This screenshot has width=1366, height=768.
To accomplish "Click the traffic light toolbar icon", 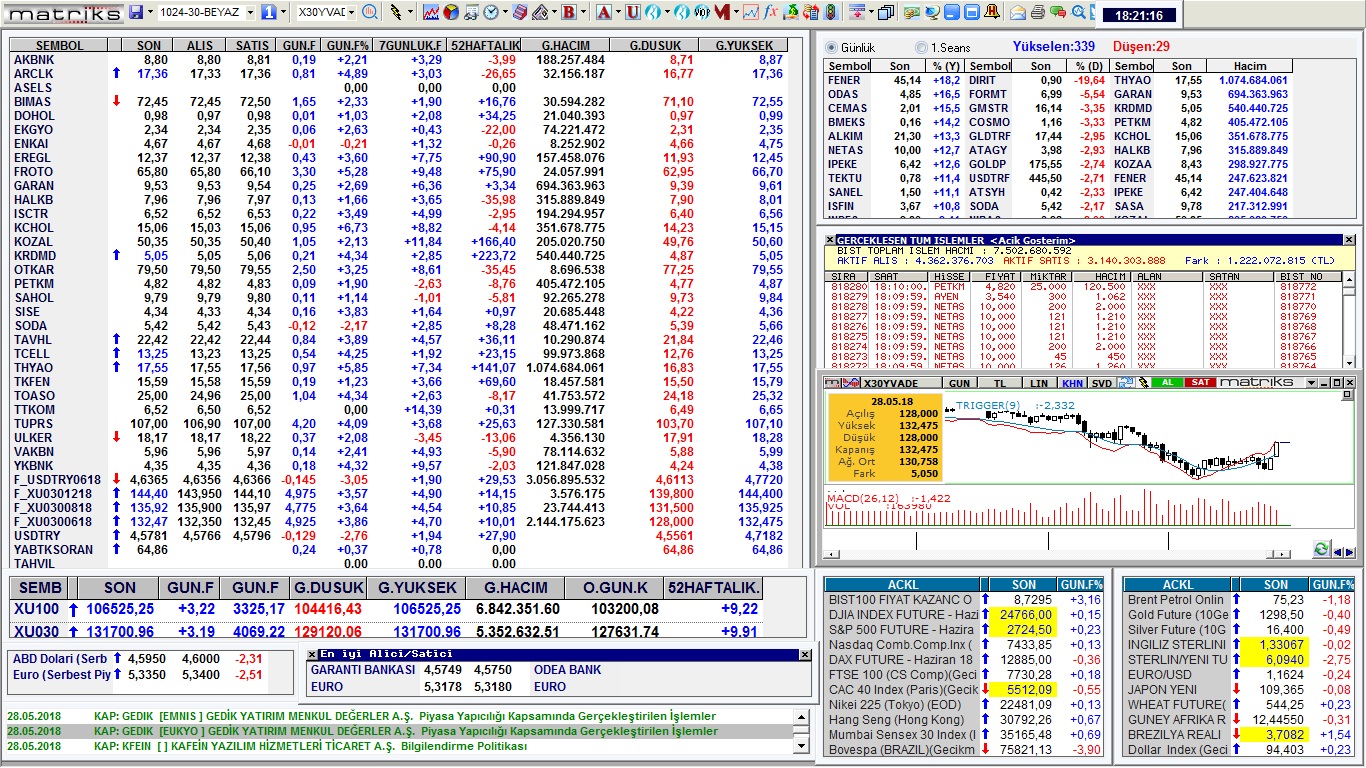I will coord(830,12).
